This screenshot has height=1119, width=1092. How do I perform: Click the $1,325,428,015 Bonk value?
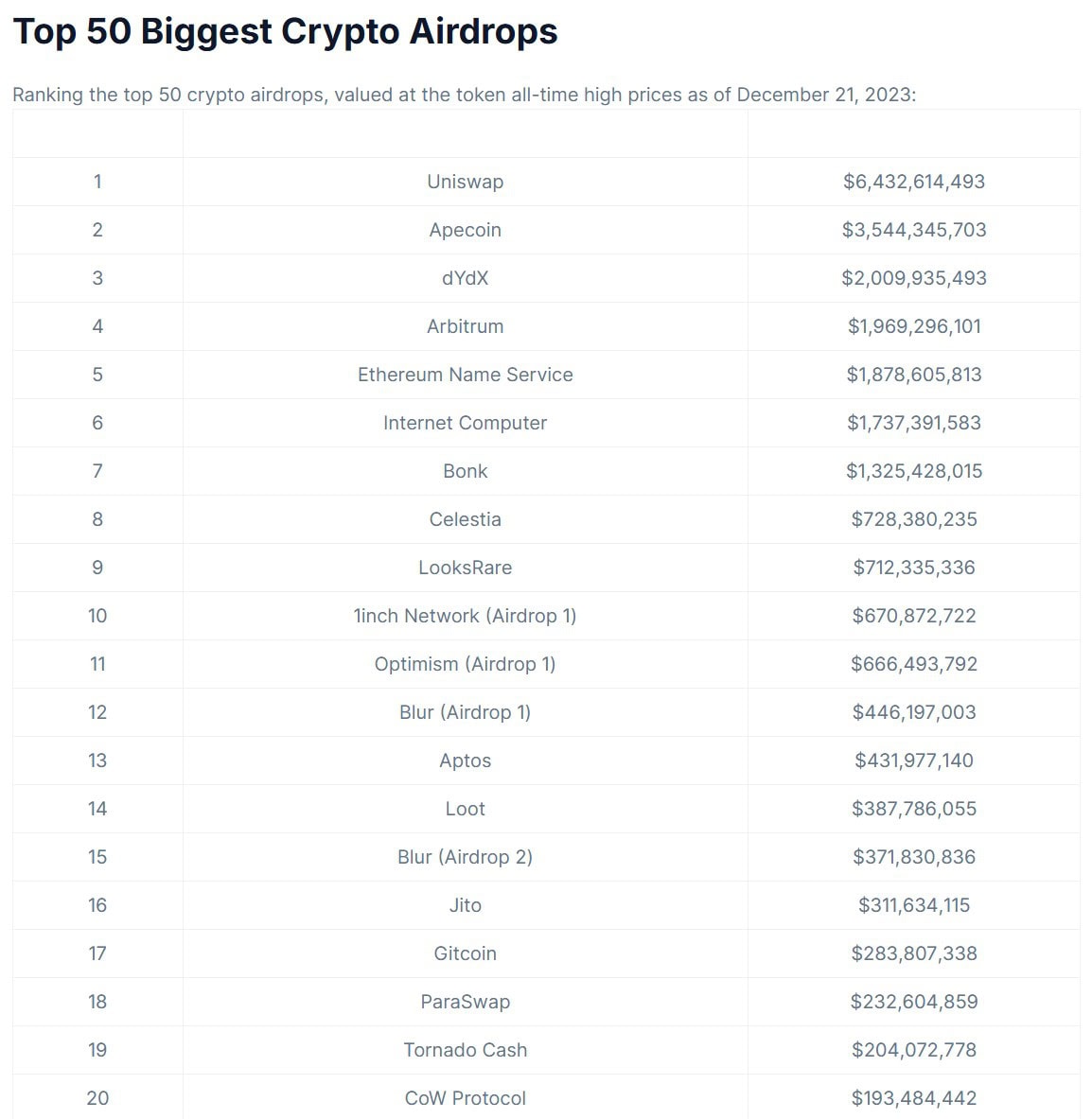click(x=913, y=471)
